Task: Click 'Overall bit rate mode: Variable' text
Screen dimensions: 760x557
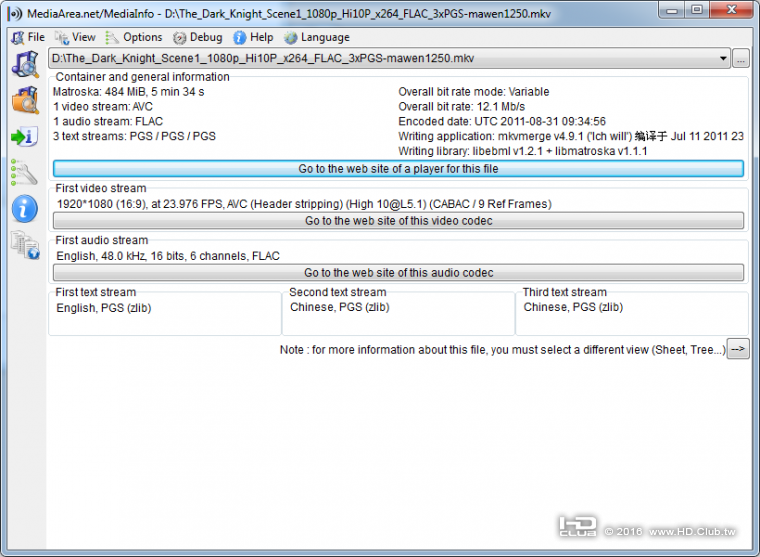Action: pos(474,92)
